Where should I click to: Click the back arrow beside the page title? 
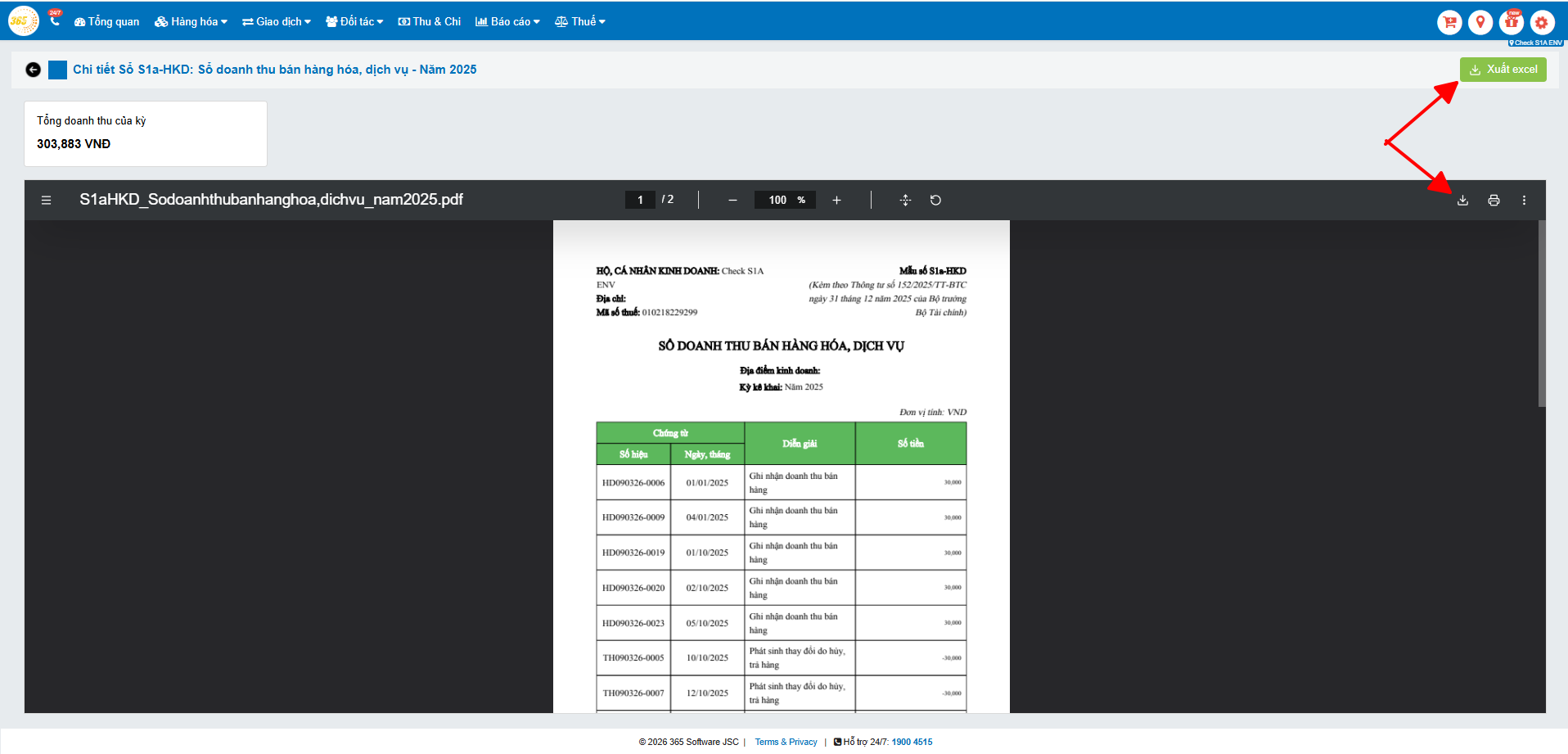click(33, 70)
